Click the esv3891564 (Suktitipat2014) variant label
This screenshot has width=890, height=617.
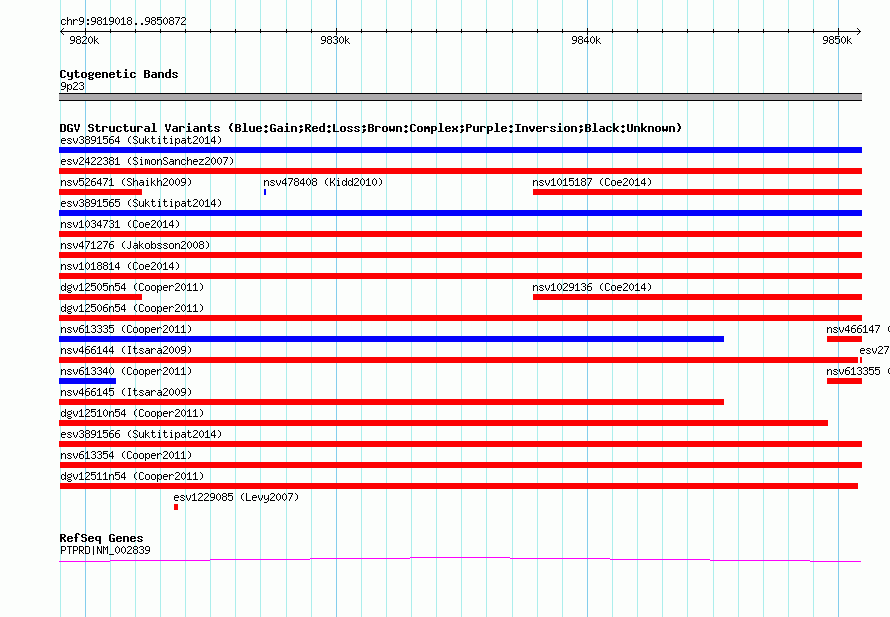point(141,140)
